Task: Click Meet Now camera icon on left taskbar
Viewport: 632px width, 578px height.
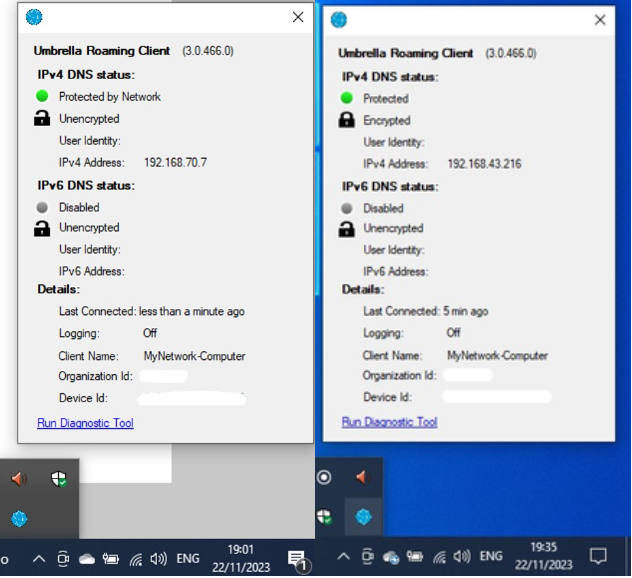Action: (x=63, y=559)
